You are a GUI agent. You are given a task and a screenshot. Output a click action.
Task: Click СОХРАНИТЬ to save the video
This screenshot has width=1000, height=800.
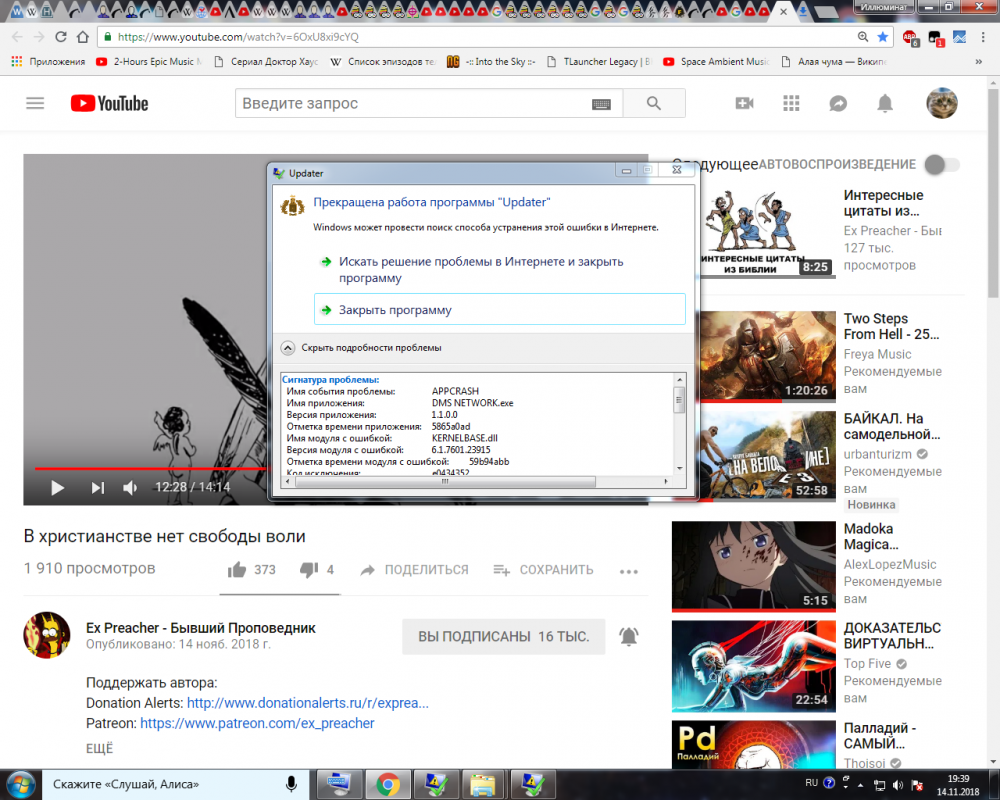(x=543, y=570)
